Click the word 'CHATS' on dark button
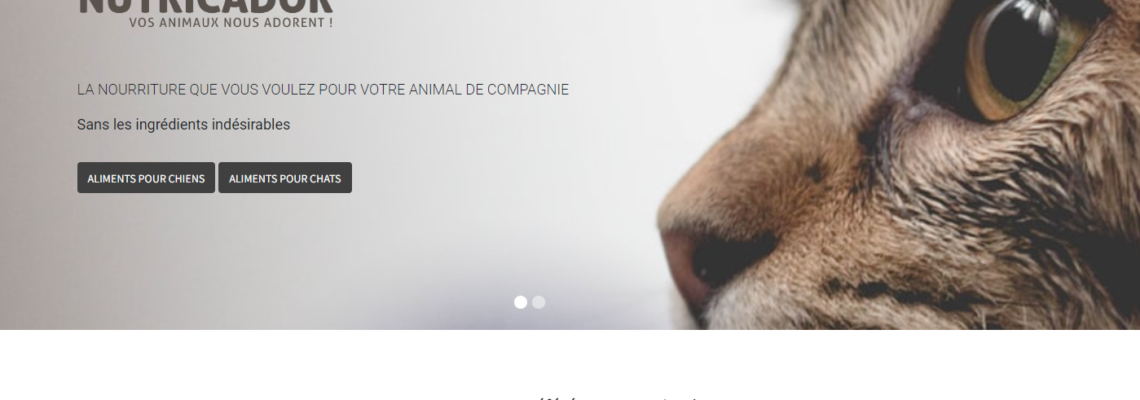The height and width of the screenshot is (400, 1140). (325, 178)
